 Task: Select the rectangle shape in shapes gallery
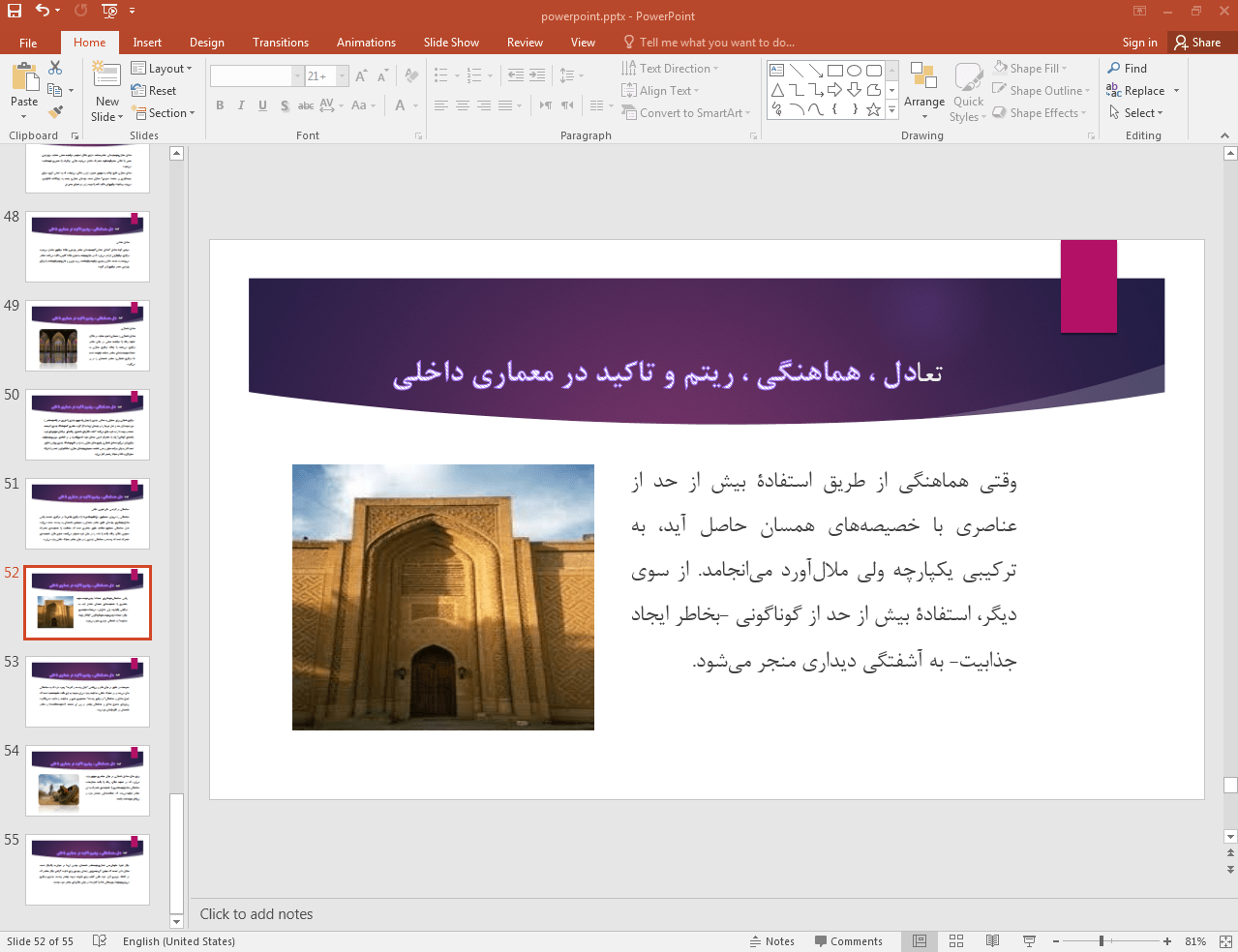[x=835, y=71]
